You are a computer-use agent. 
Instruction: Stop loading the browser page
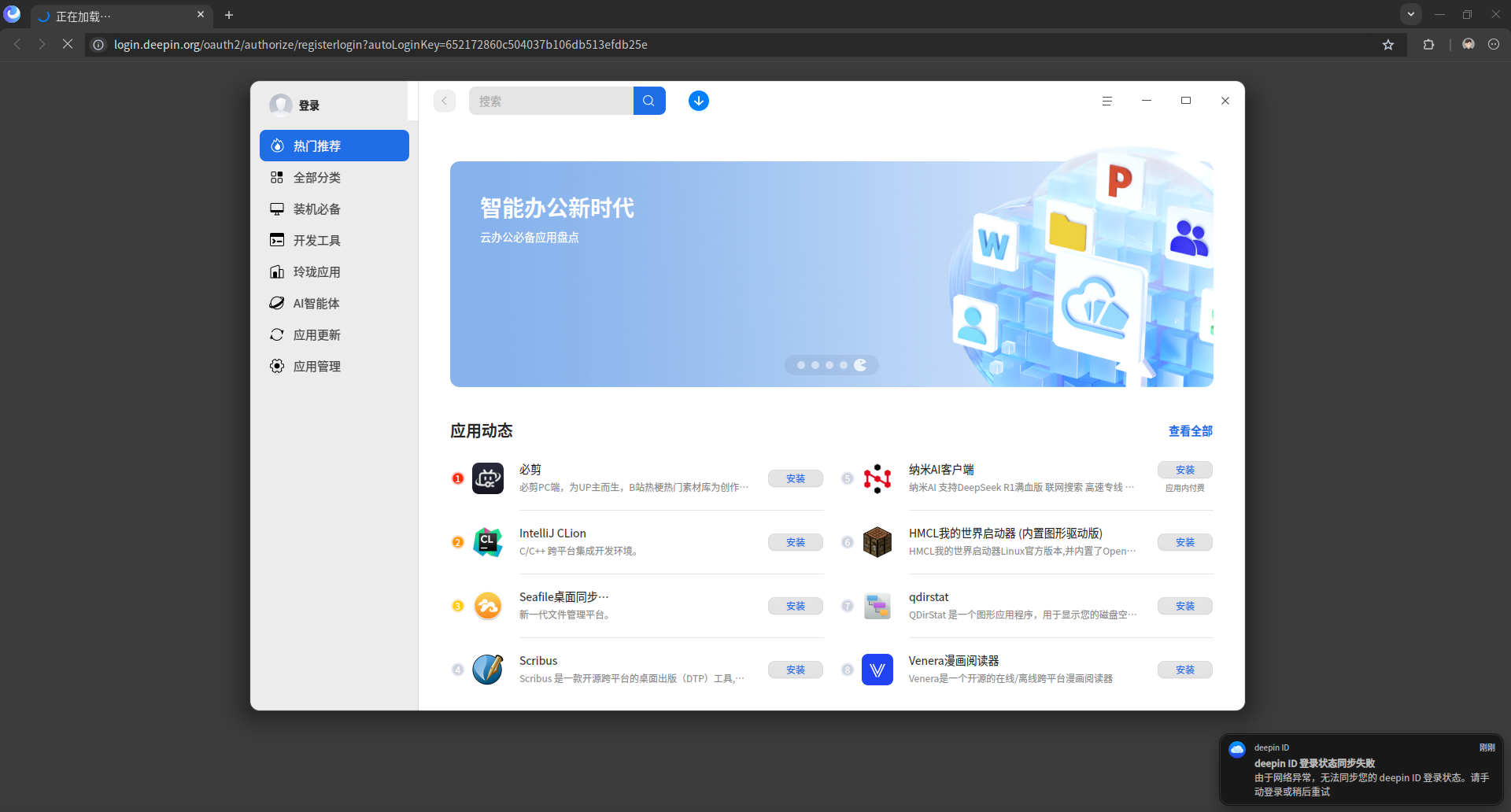(x=68, y=44)
